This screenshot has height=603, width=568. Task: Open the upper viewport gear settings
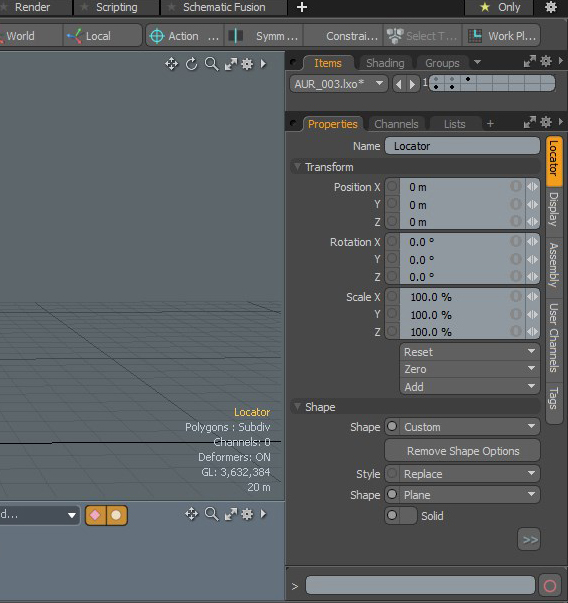click(247, 64)
